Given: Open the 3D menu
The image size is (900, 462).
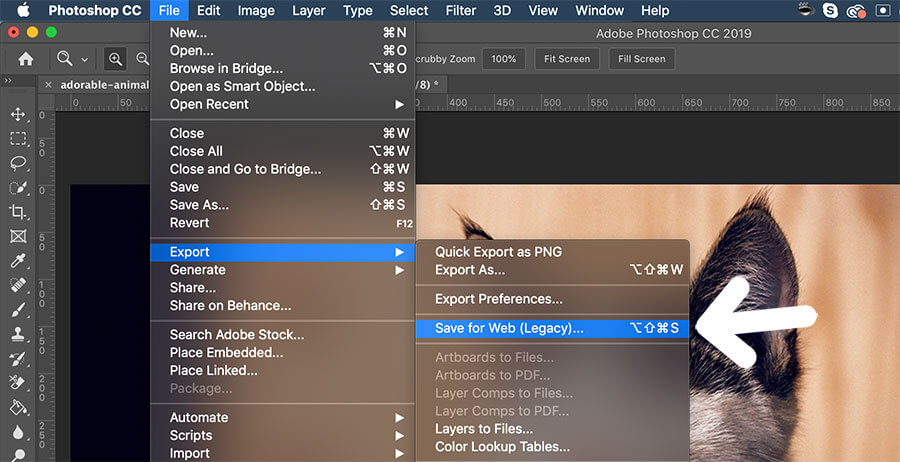Looking at the screenshot, I should [502, 10].
